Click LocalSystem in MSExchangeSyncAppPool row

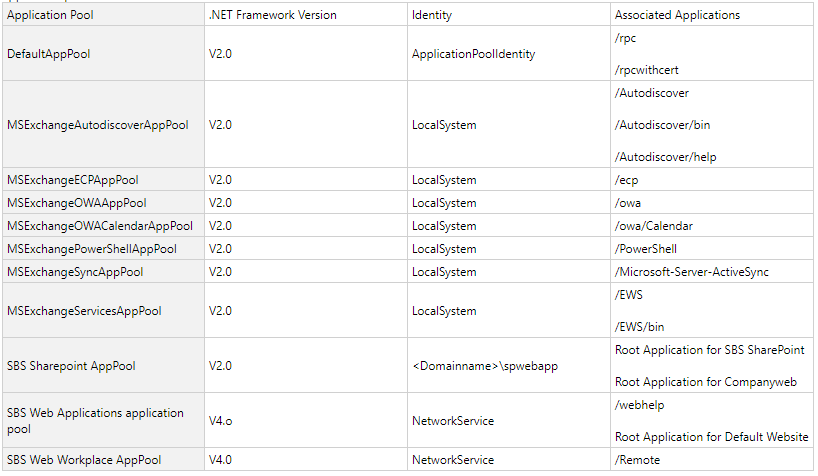click(x=444, y=272)
